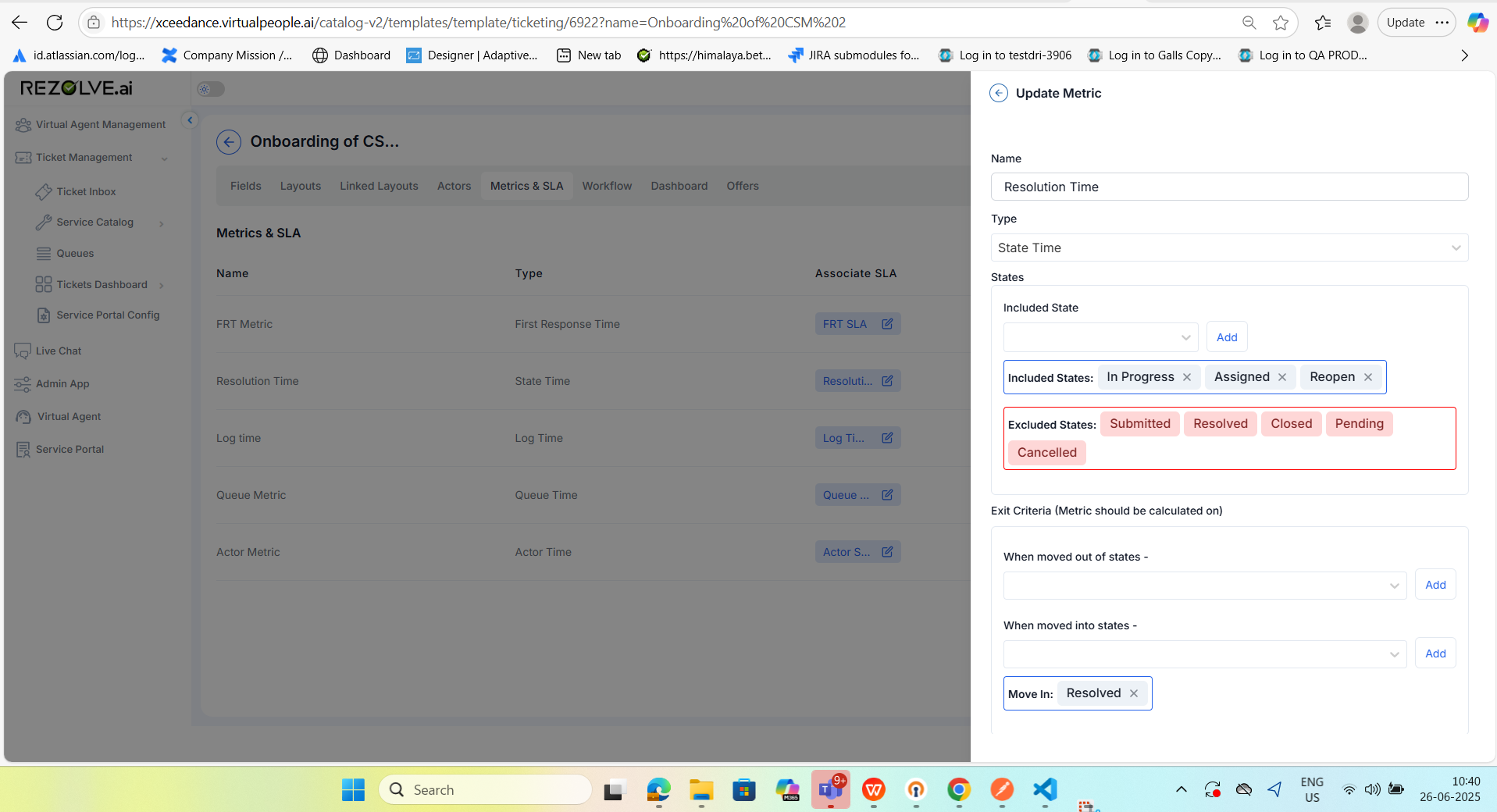Open Live Chat in sidebar

tap(48, 351)
